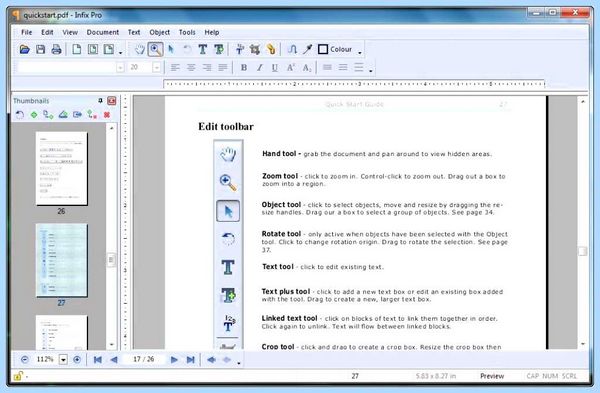Open the font name dropdown
The image size is (600, 393).
pos(120,68)
